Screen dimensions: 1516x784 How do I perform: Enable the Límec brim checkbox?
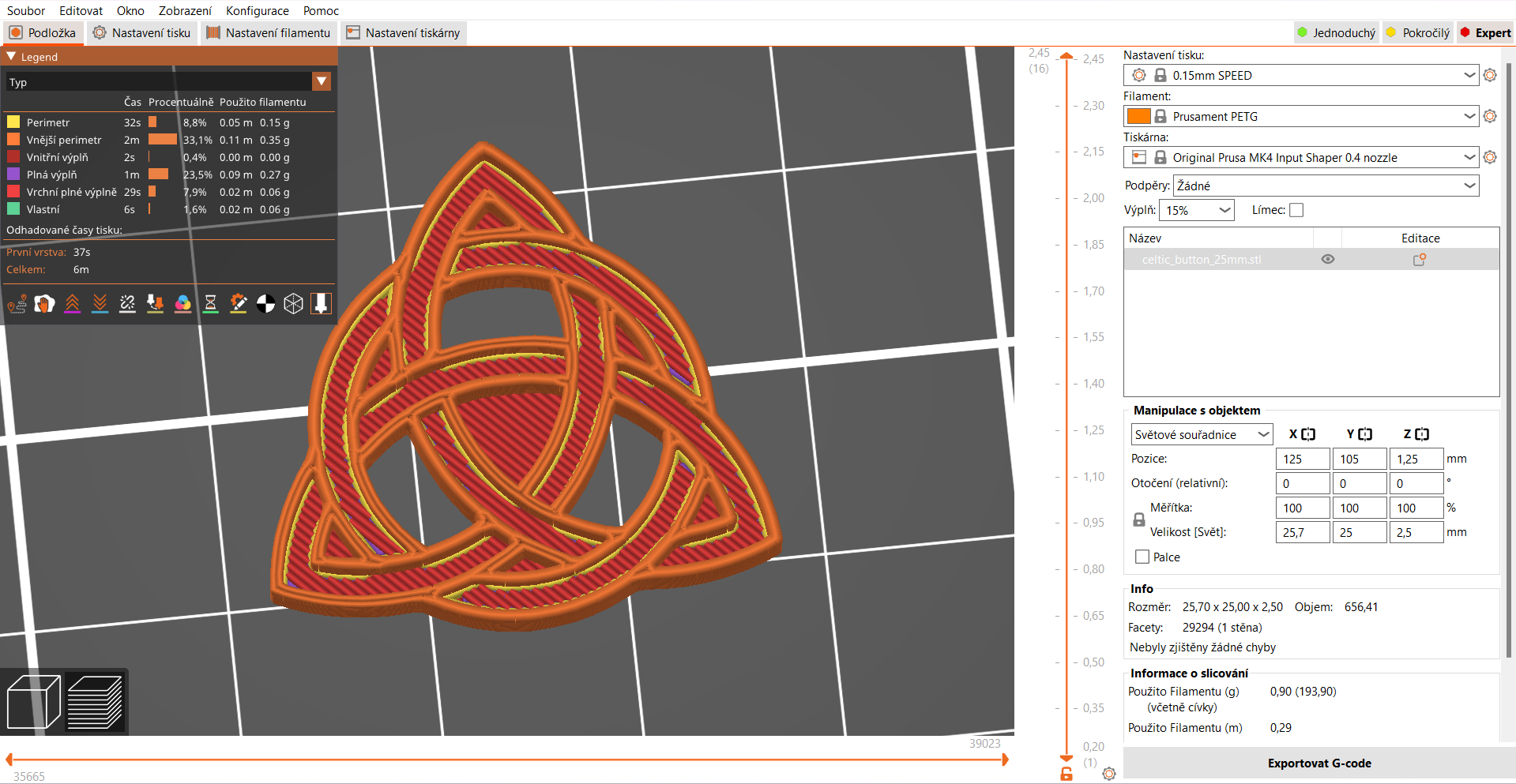[1296, 210]
